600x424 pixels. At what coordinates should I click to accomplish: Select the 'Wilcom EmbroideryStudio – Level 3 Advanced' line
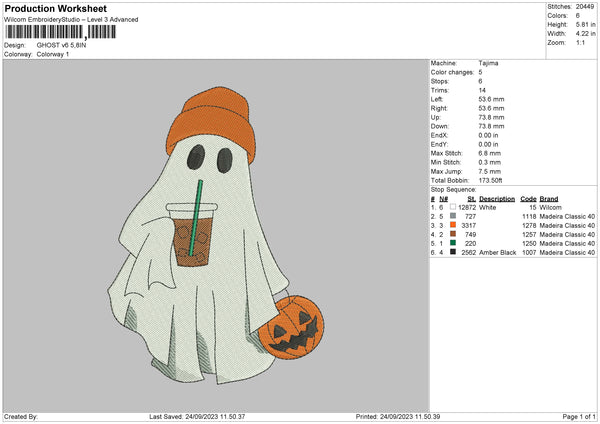tap(71, 20)
